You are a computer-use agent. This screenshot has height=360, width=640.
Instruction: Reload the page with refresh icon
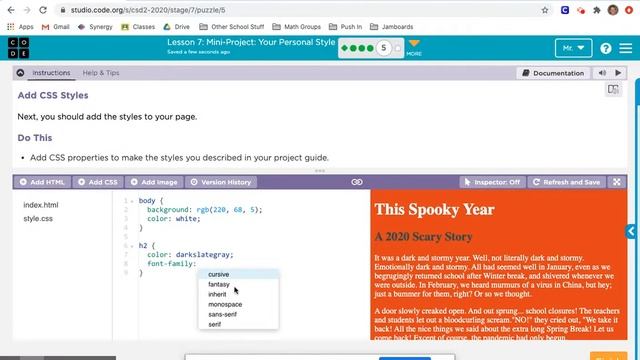coord(43,10)
